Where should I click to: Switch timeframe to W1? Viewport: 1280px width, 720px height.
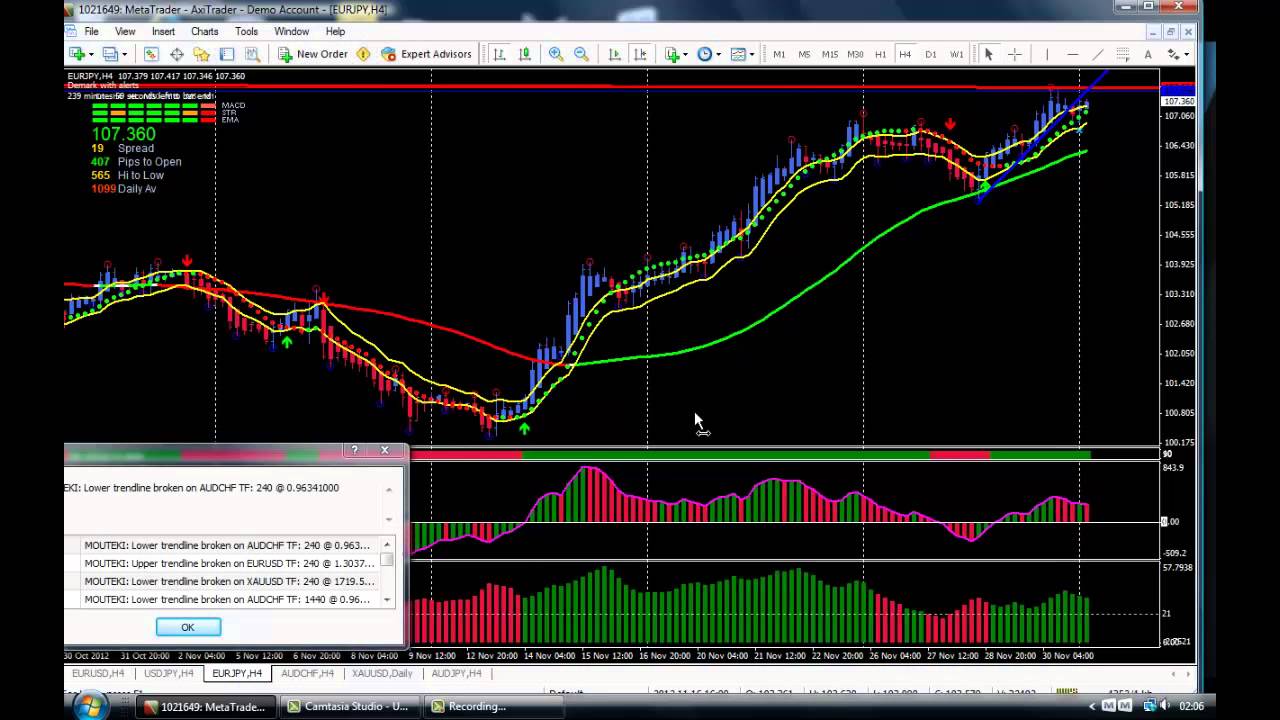pos(957,54)
